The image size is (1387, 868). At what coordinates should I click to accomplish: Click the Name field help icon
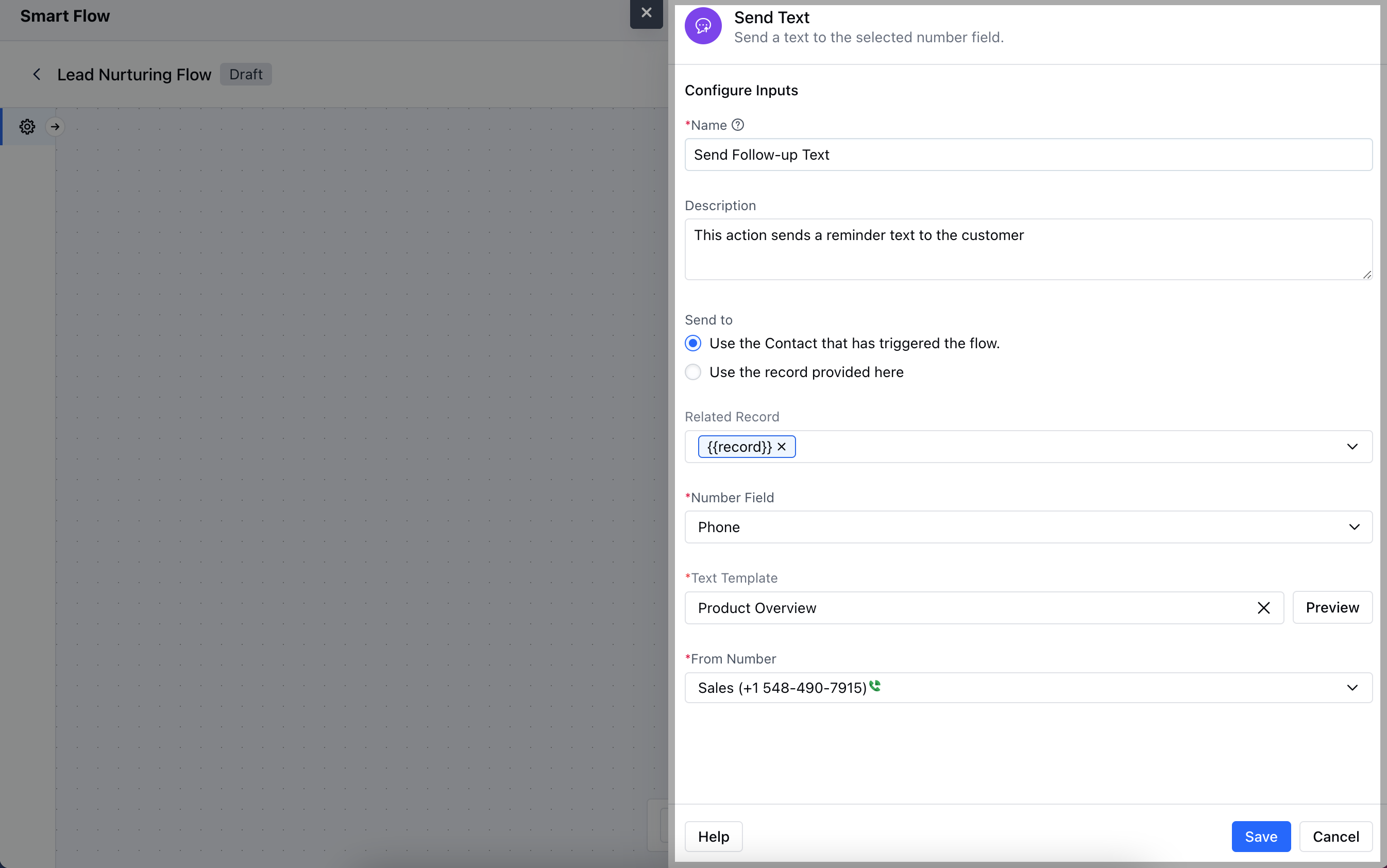tap(738, 125)
